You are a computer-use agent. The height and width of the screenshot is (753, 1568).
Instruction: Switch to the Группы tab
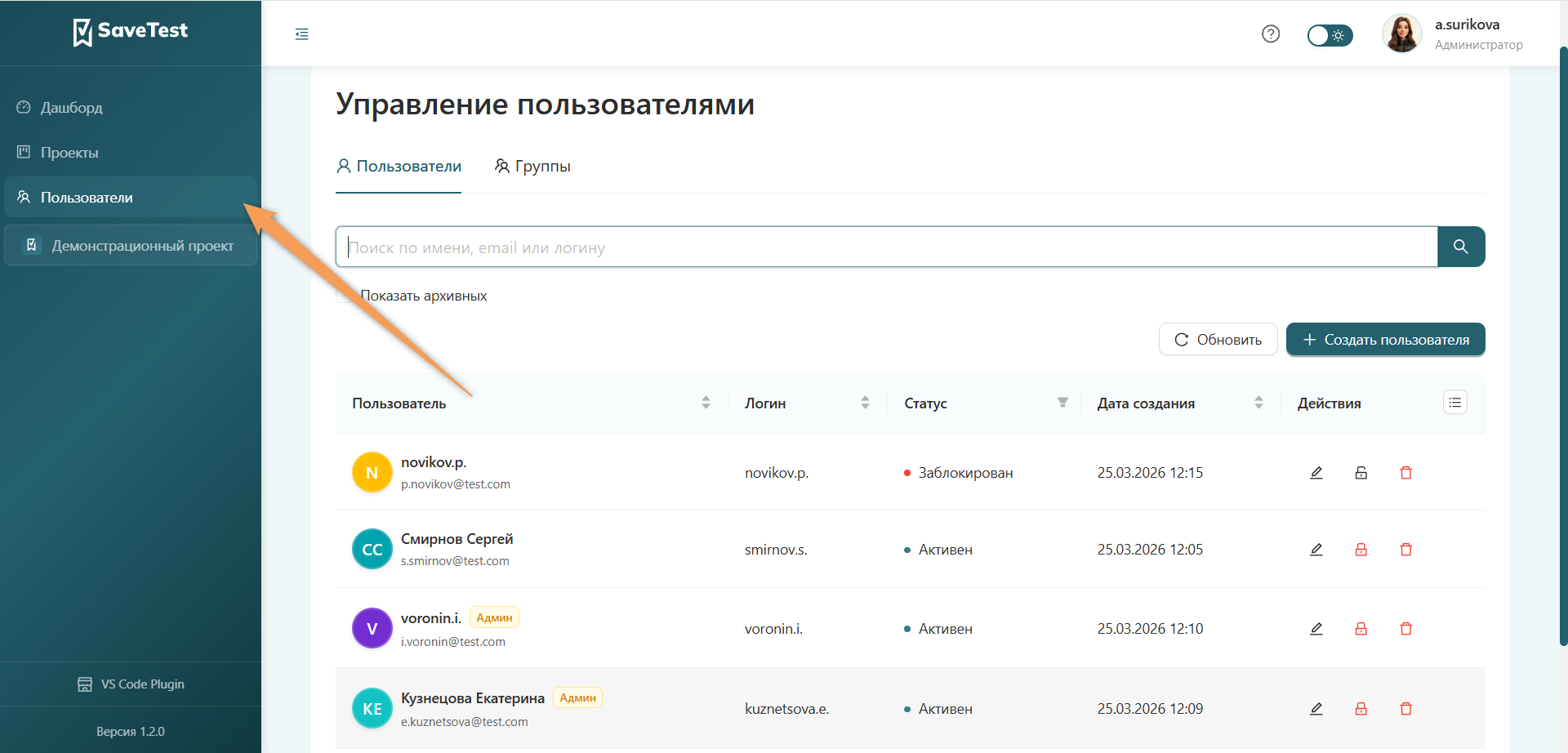coord(532,166)
